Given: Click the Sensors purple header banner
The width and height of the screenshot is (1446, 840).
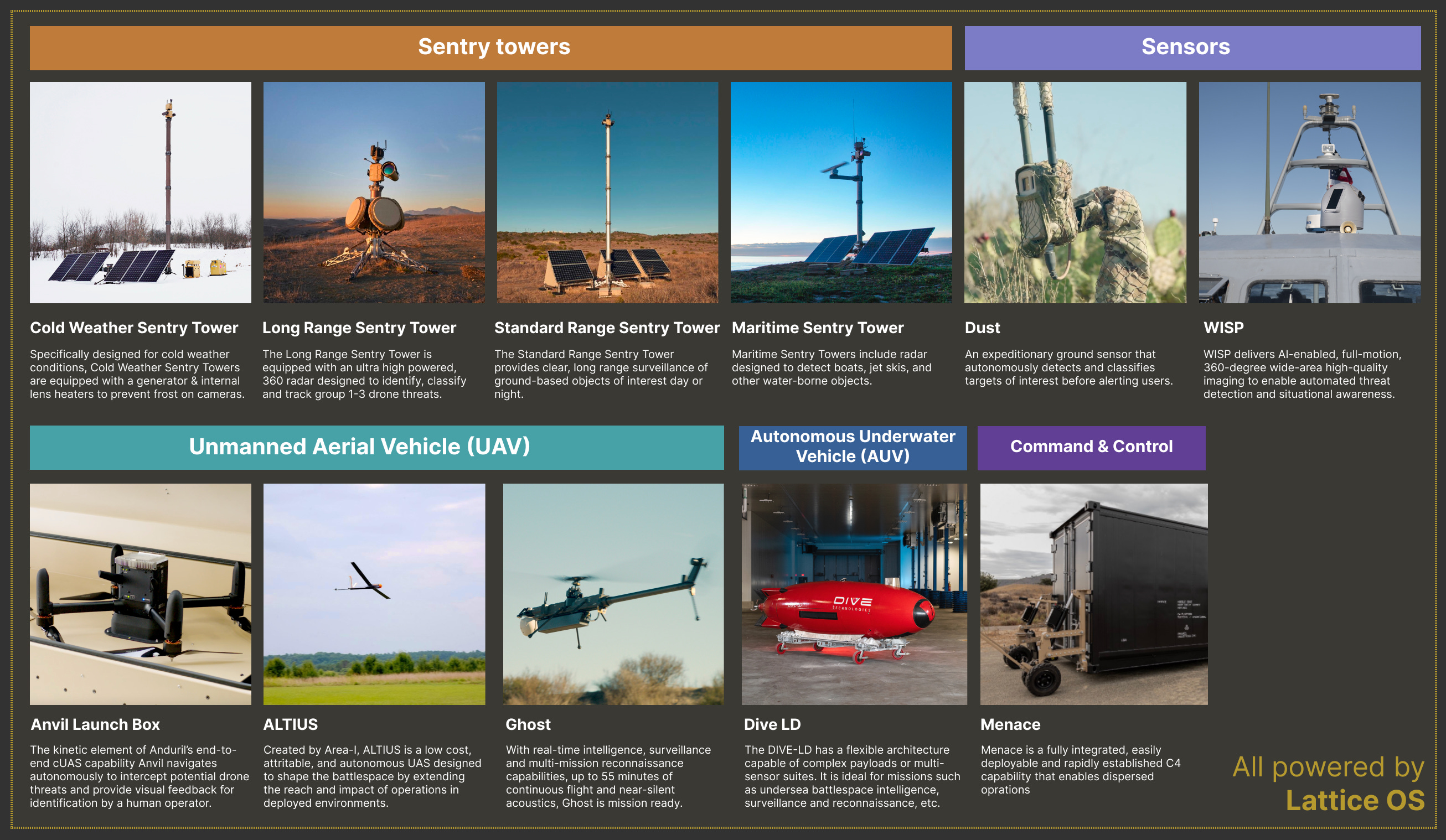Looking at the screenshot, I should click(1192, 48).
